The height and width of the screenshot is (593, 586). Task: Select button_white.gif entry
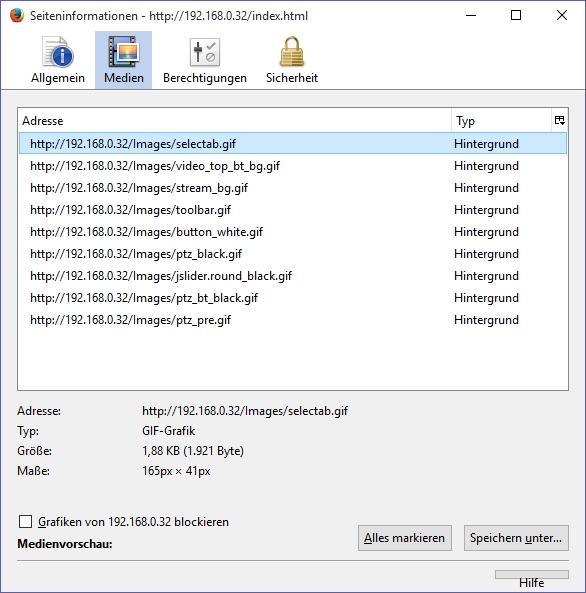pos(293,231)
